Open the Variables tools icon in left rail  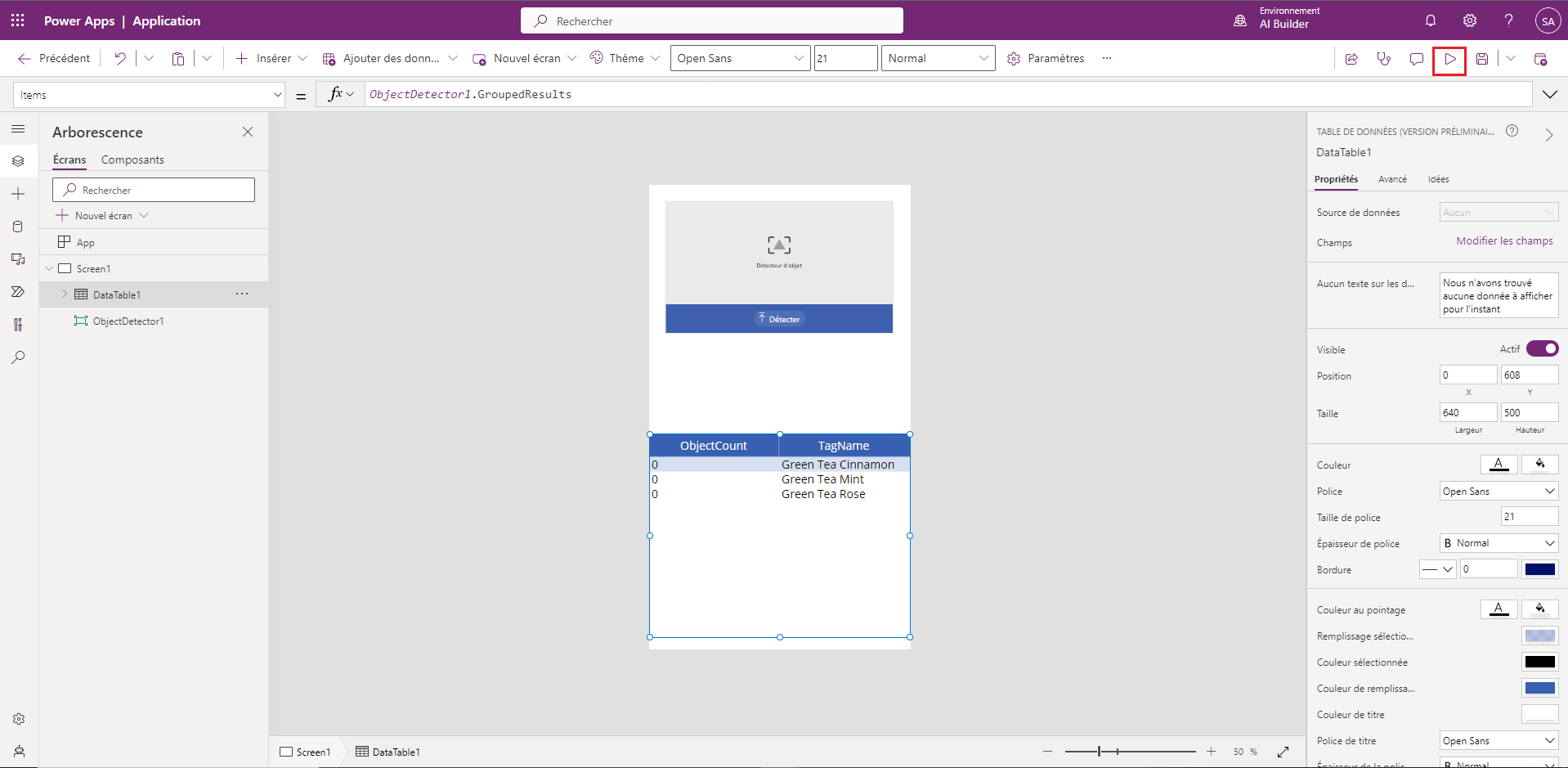point(18,325)
